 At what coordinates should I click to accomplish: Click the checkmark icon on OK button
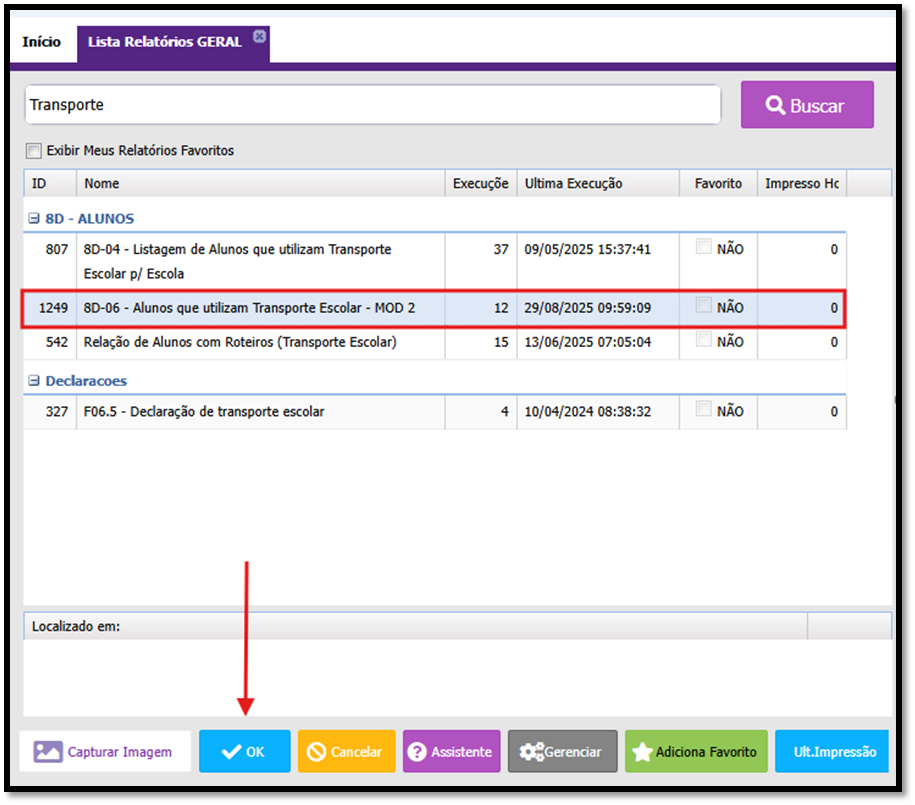click(231, 752)
